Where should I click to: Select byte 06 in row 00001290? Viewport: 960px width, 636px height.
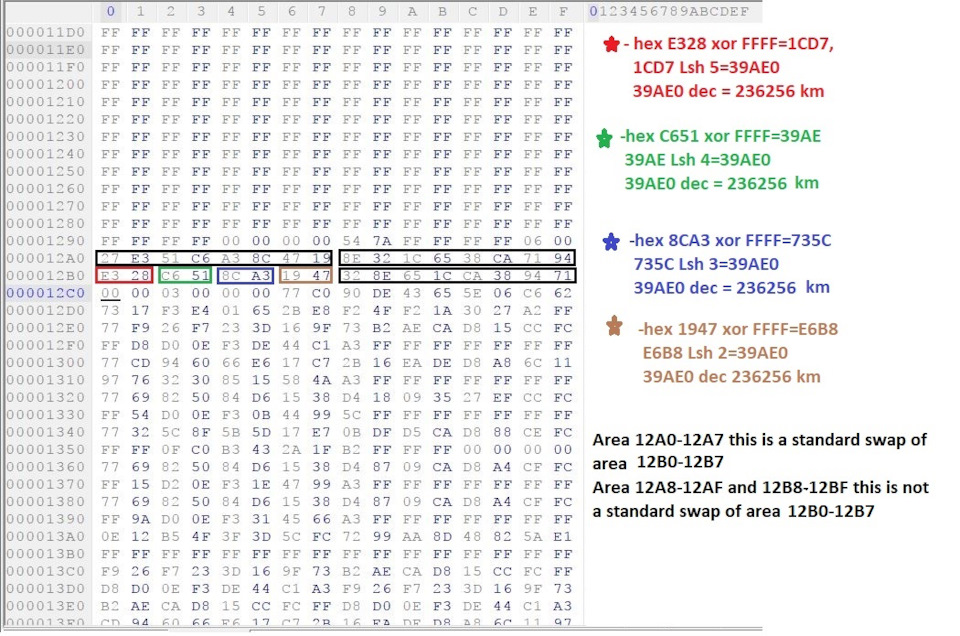[533, 241]
